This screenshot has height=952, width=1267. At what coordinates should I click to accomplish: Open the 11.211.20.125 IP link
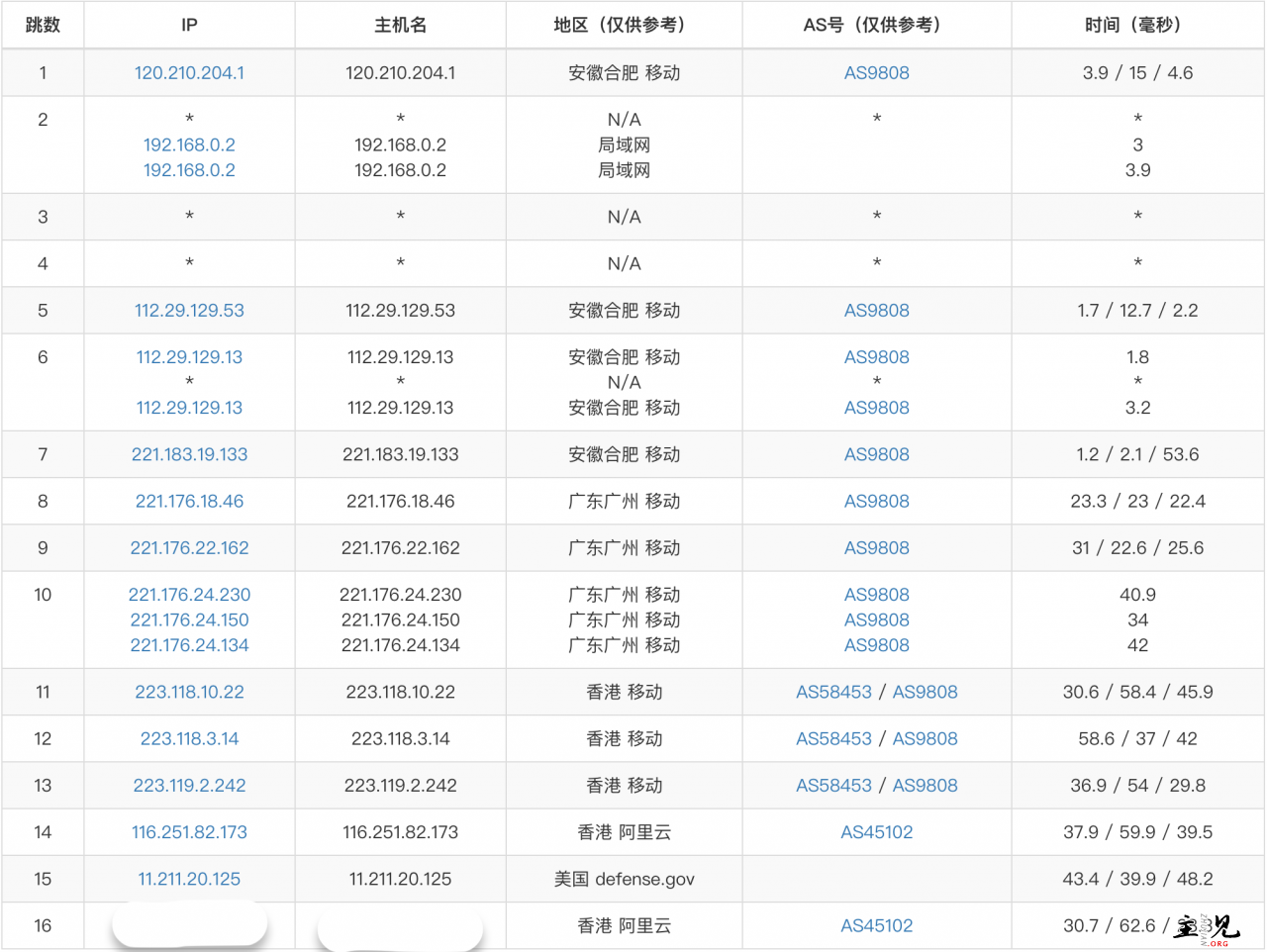[189, 880]
